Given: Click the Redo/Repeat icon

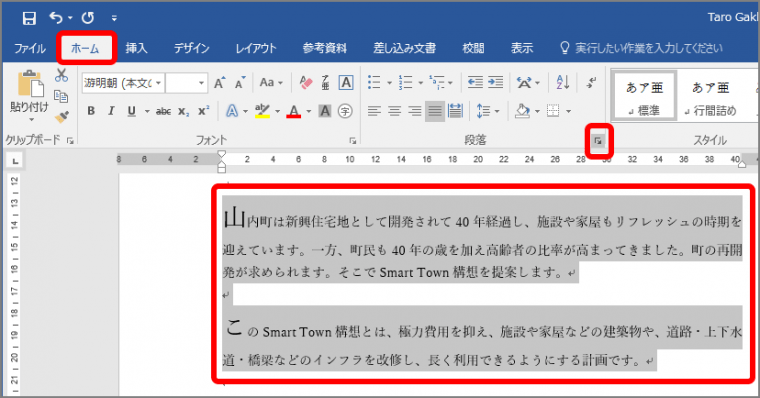Looking at the screenshot, I should point(88,18).
